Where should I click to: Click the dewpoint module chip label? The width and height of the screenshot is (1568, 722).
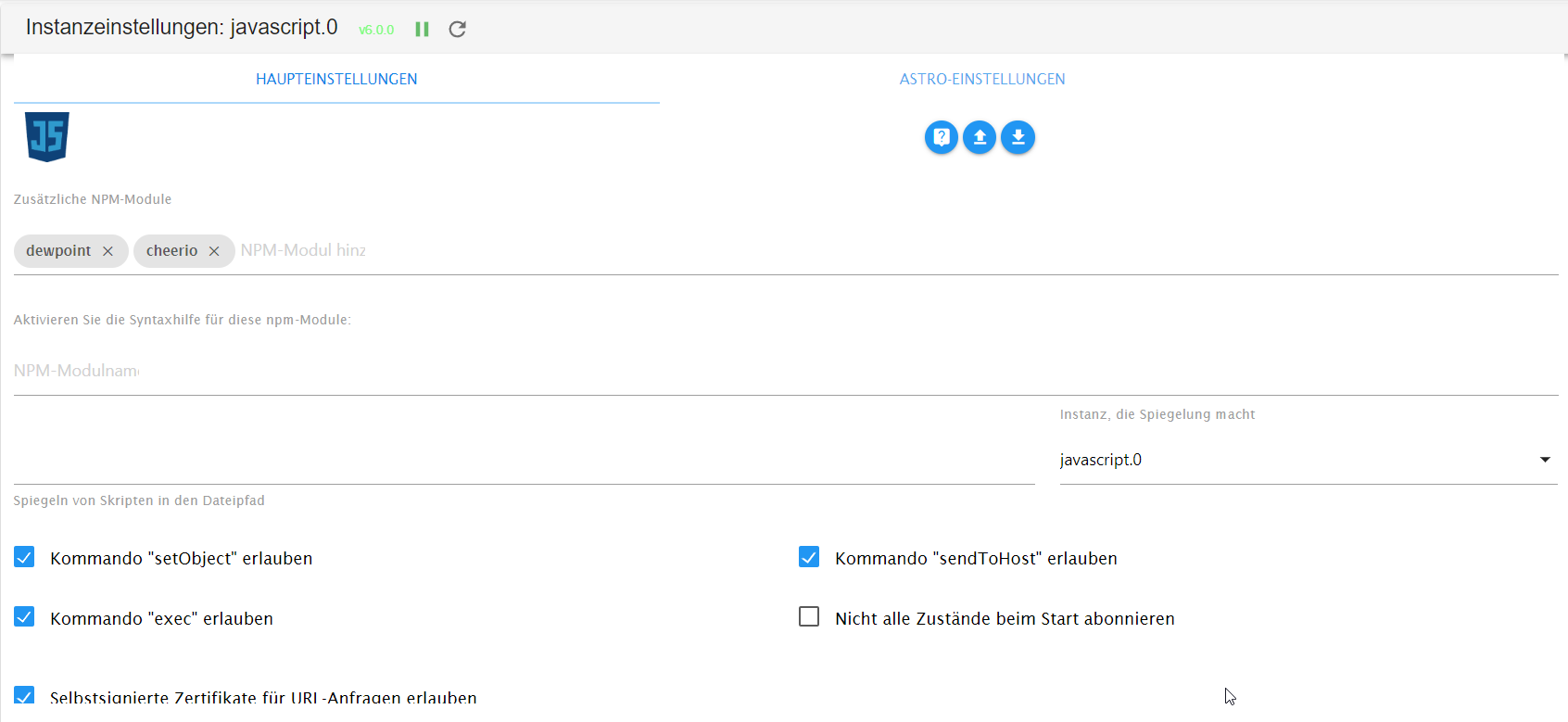click(x=58, y=251)
